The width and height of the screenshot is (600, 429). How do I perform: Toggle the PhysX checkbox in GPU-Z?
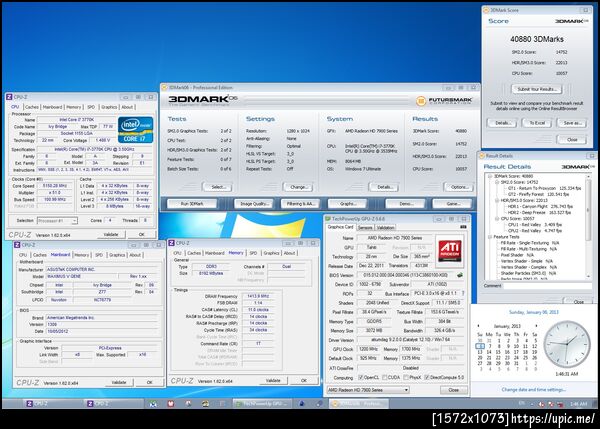coord(406,377)
